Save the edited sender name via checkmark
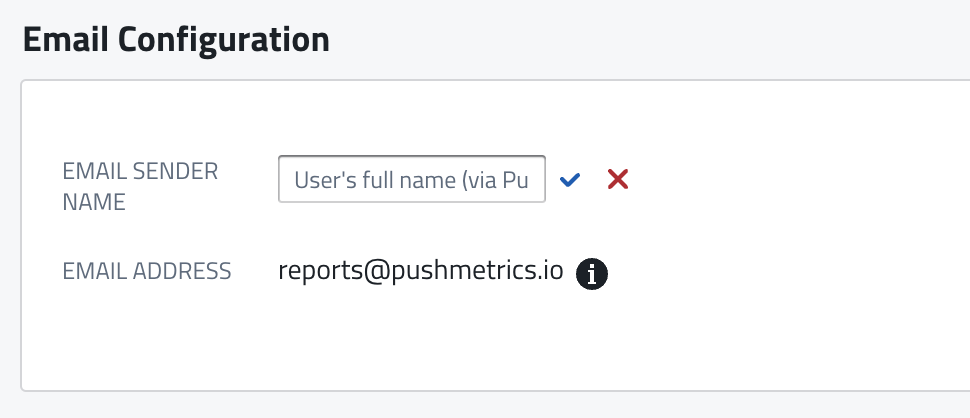This screenshot has height=418, width=970. coord(570,180)
